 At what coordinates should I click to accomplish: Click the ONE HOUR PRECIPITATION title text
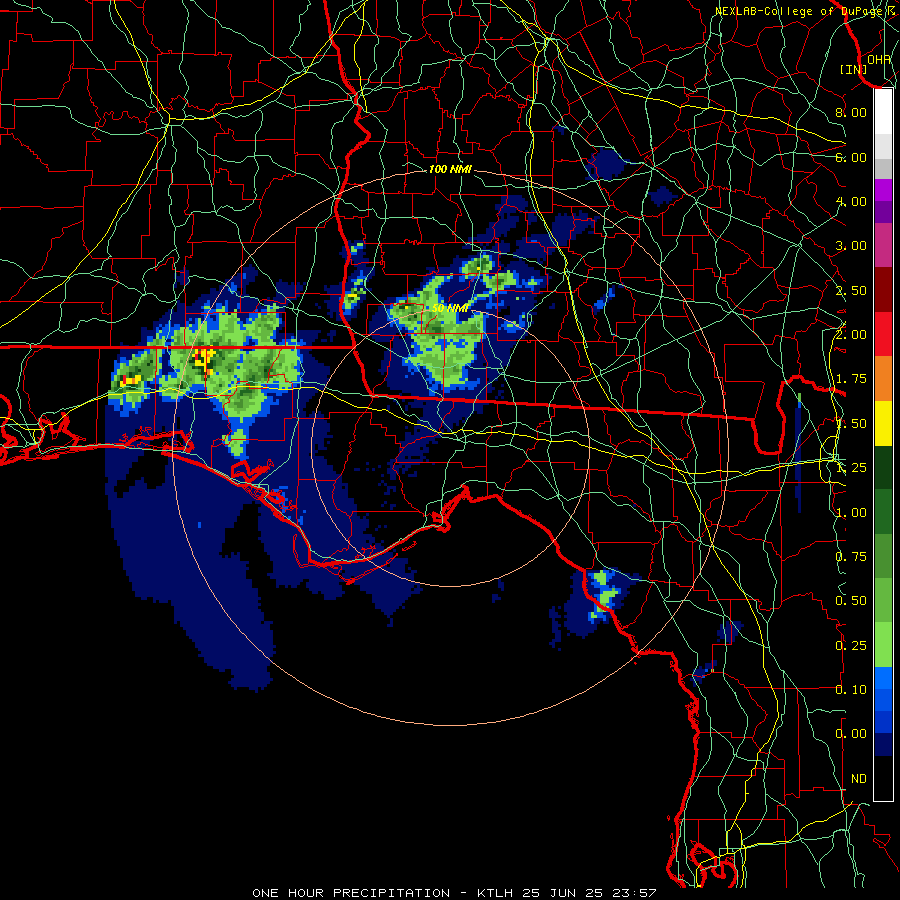[351, 893]
